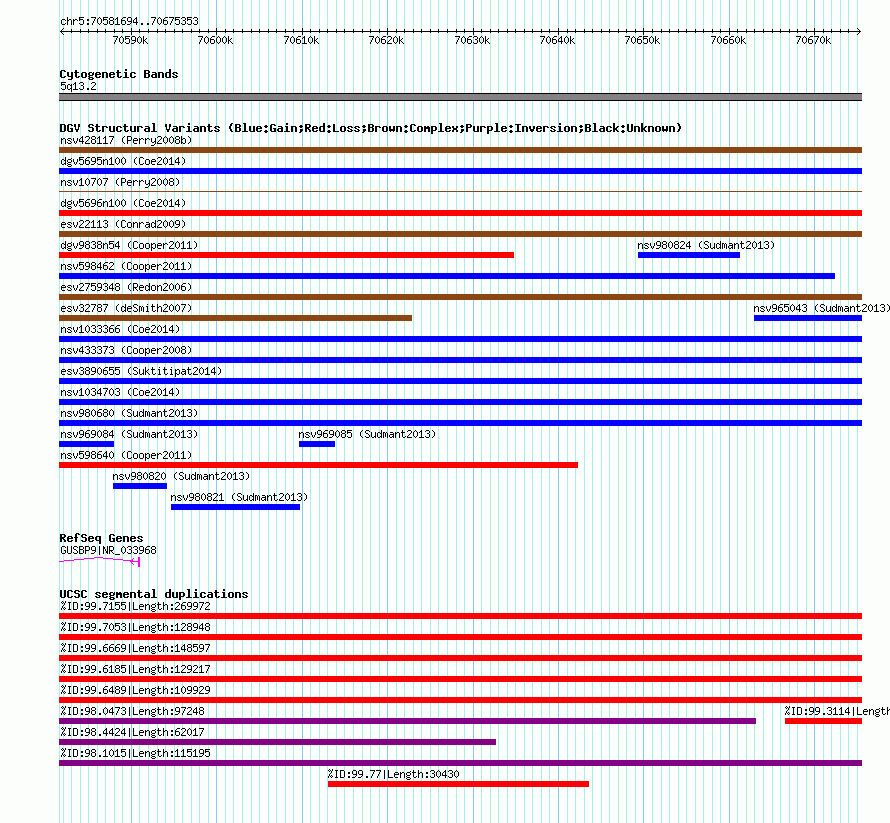This screenshot has width=890, height=823.
Task: Open esv32787 (deSmith2007) label
Action: click(126, 308)
